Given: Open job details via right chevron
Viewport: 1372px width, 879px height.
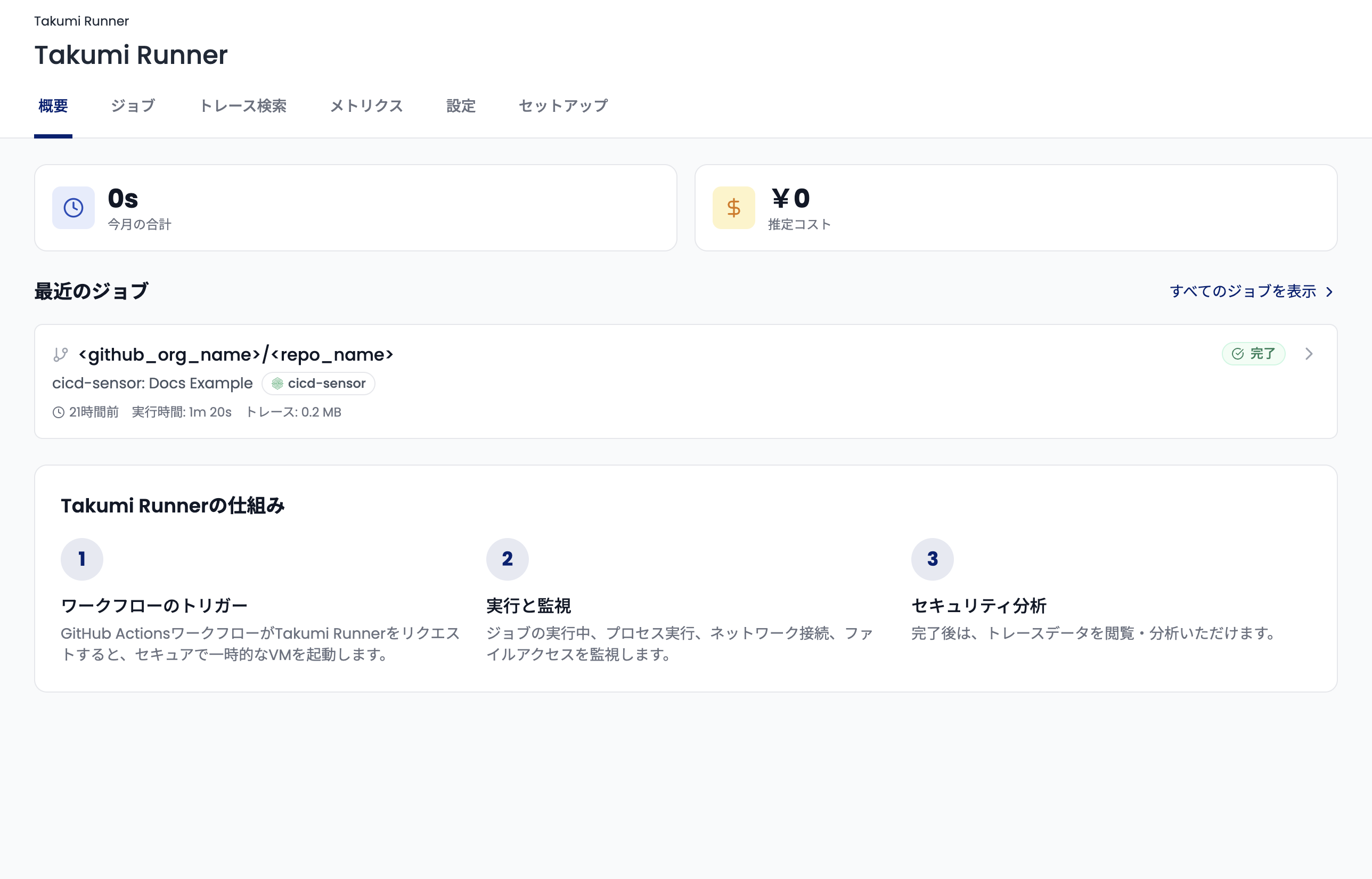Looking at the screenshot, I should pos(1309,354).
